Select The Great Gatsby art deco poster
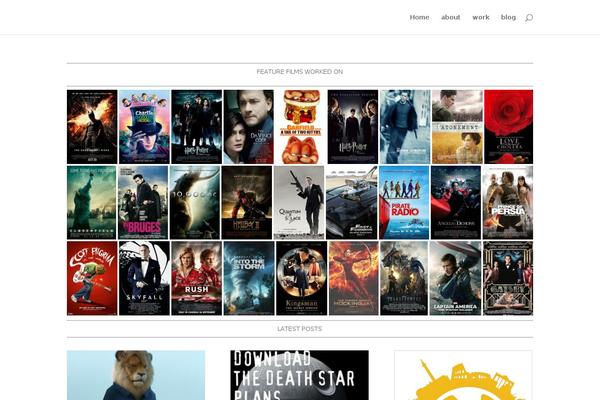This screenshot has height=400, width=600. pos(508,278)
